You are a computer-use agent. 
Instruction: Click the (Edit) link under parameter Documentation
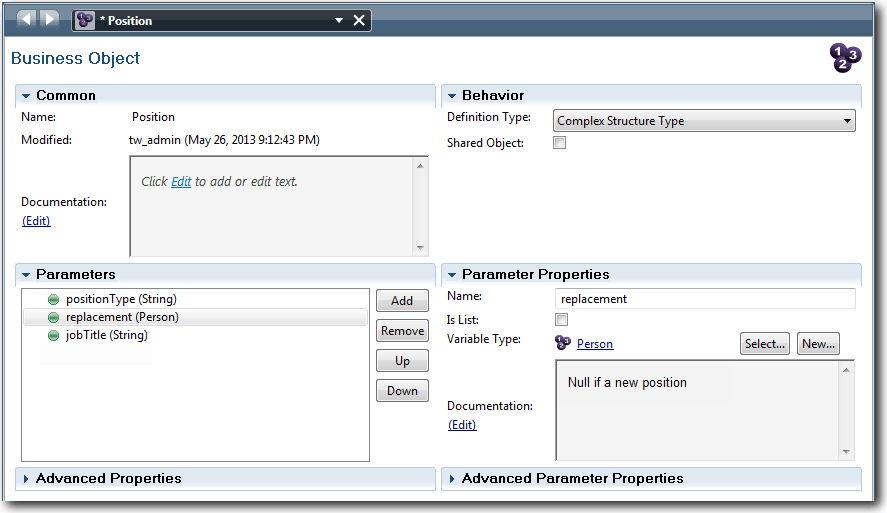[x=462, y=425]
